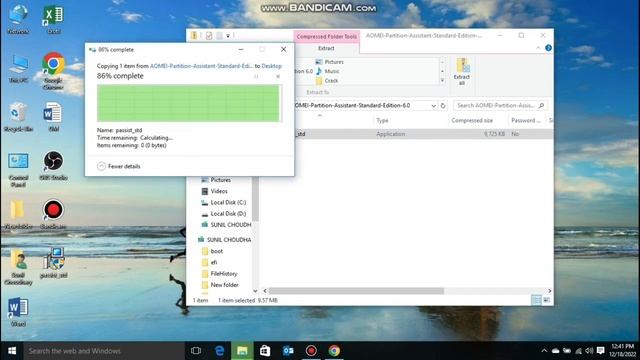640x360 pixels.
Task: Open the Network desktop icon
Action: tap(18, 19)
